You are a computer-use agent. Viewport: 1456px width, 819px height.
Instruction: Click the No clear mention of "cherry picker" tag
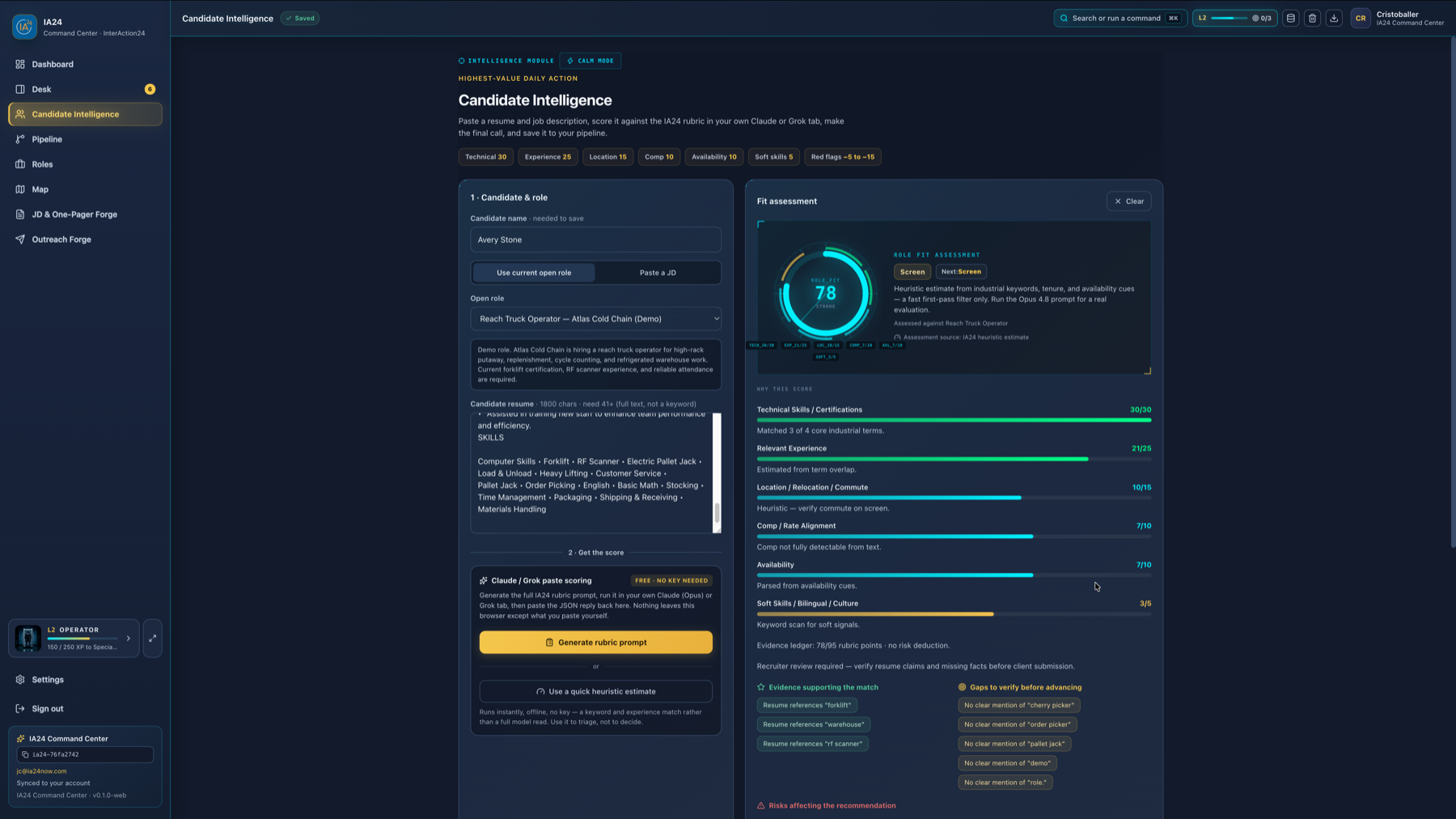click(1019, 705)
